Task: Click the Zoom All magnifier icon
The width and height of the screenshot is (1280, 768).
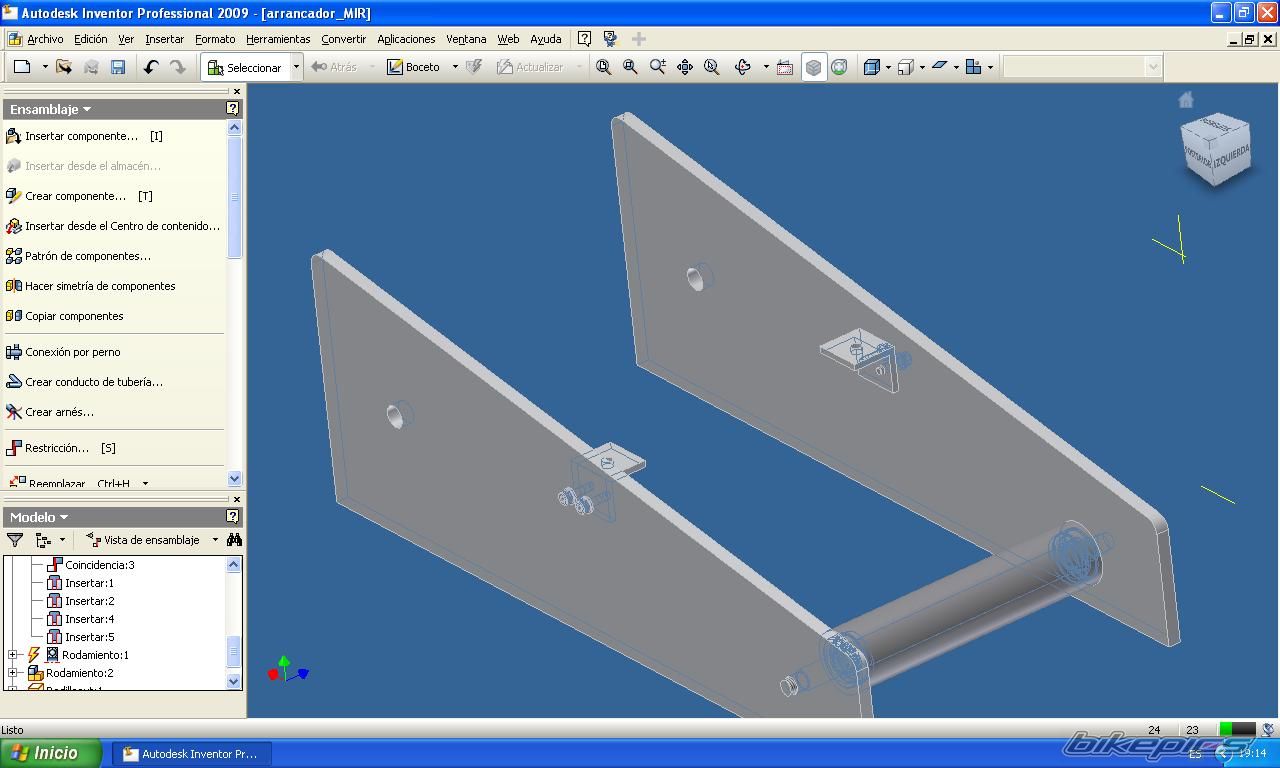Action: tap(604, 67)
